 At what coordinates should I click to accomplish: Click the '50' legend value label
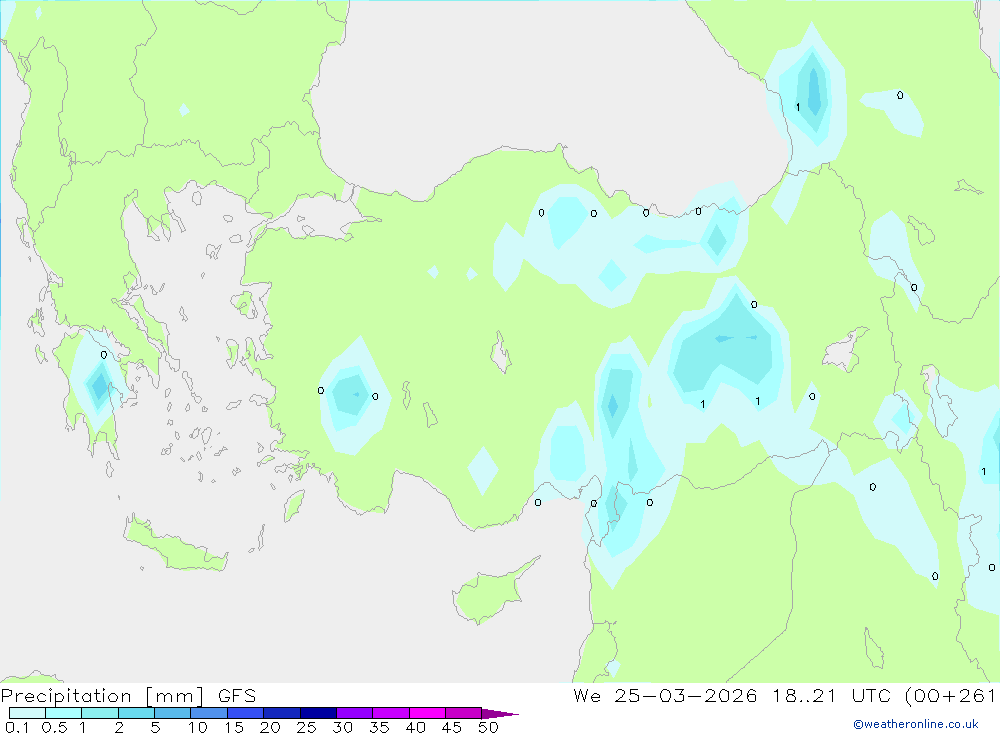click(x=489, y=727)
